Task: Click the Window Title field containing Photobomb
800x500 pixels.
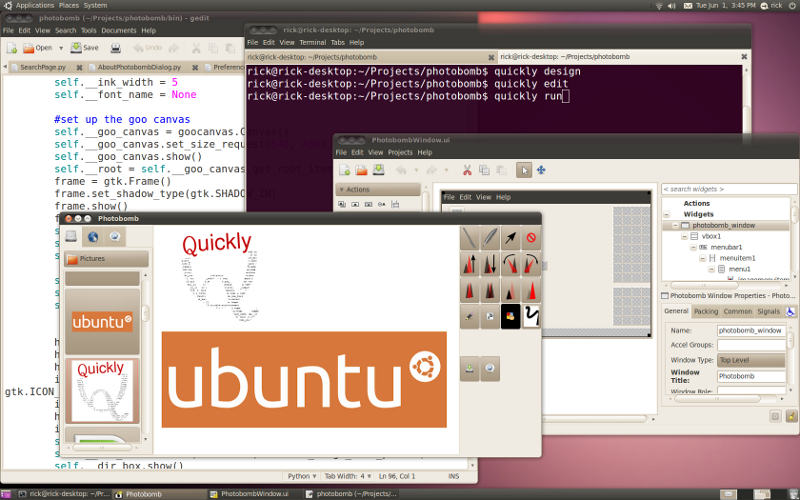Action: (x=751, y=377)
